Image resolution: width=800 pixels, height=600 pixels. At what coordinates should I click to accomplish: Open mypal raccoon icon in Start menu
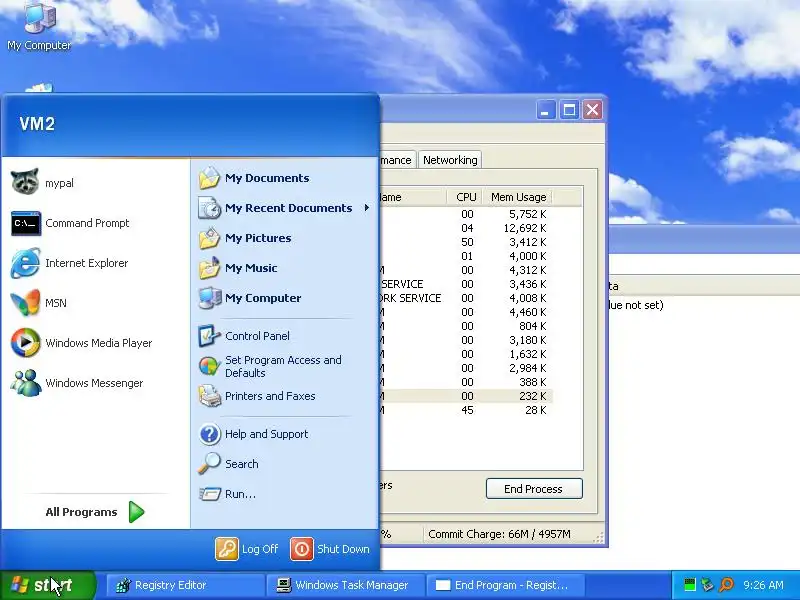tap(25, 182)
